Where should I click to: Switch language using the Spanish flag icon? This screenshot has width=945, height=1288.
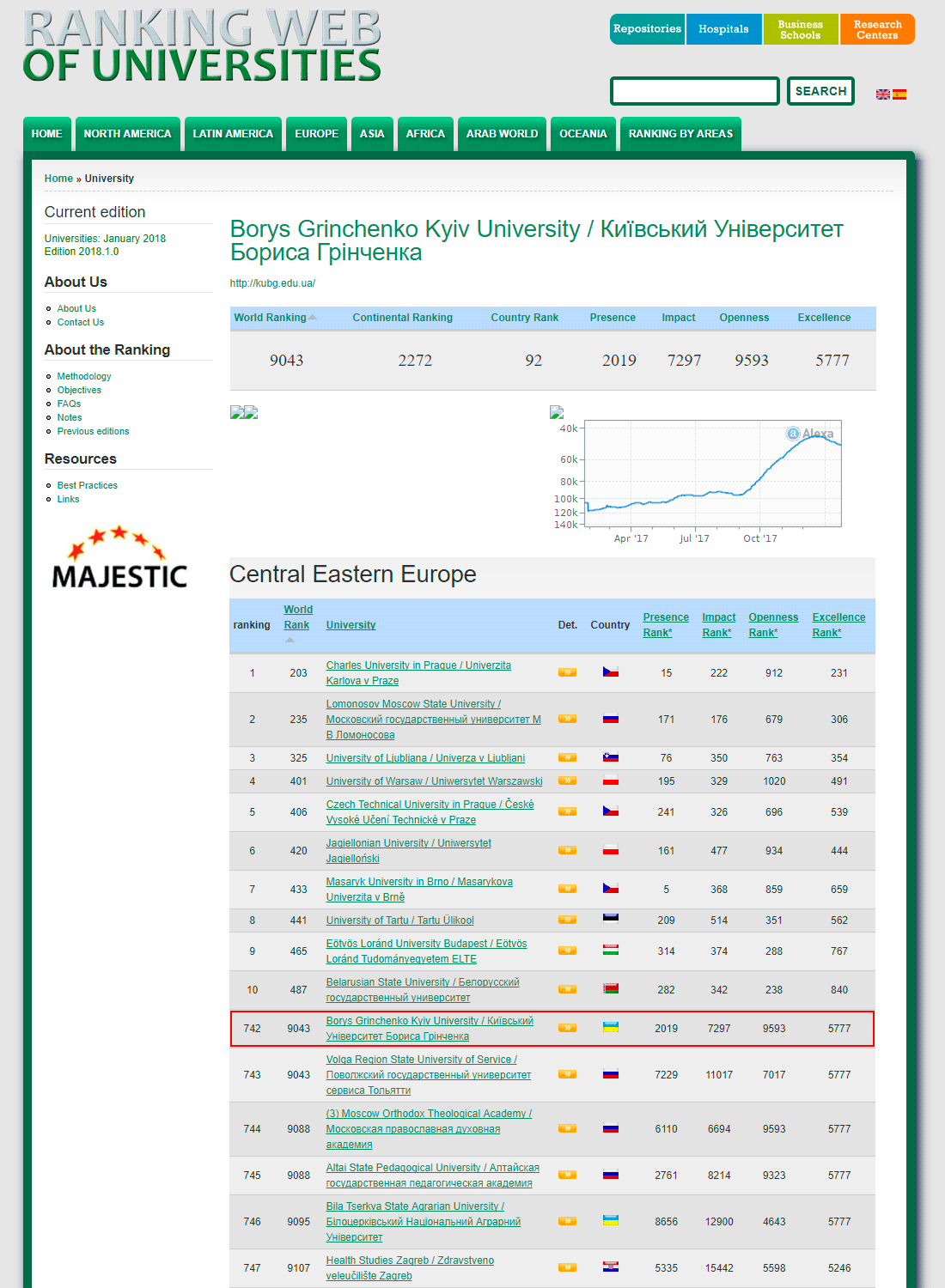coord(899,94)
